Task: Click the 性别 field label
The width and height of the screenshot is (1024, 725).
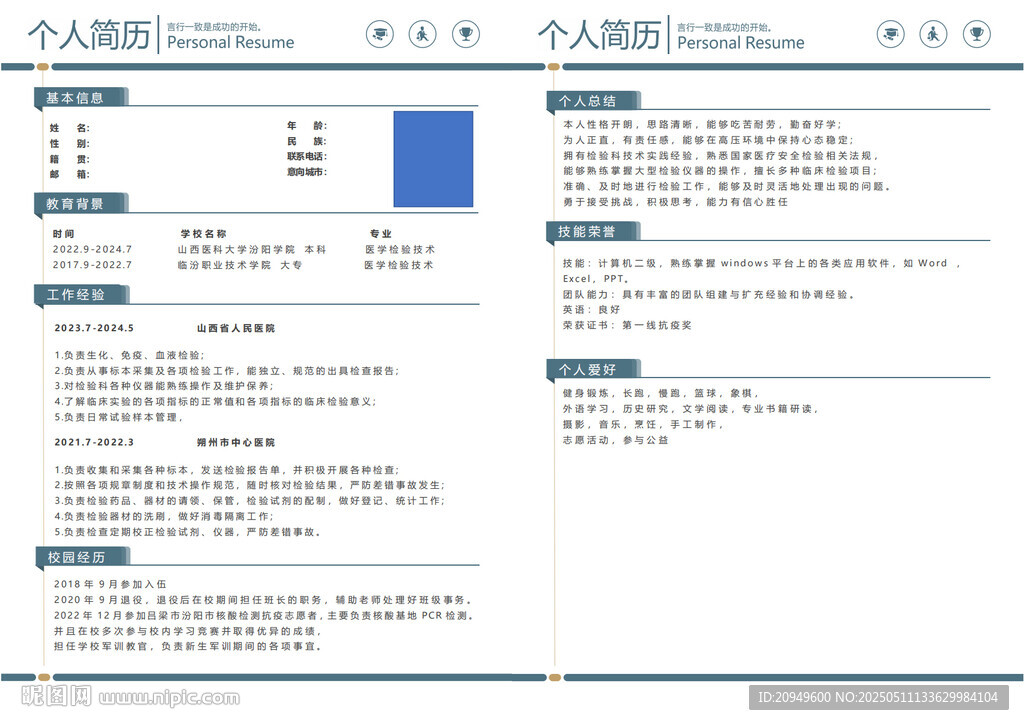Action: pos(70,144)
